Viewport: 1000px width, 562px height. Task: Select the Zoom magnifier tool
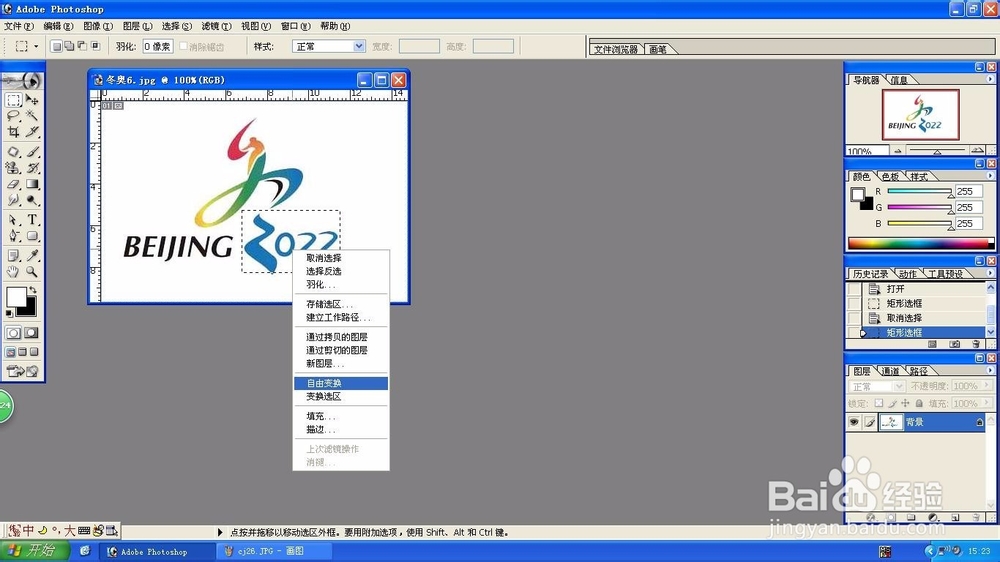click(32, 272)
